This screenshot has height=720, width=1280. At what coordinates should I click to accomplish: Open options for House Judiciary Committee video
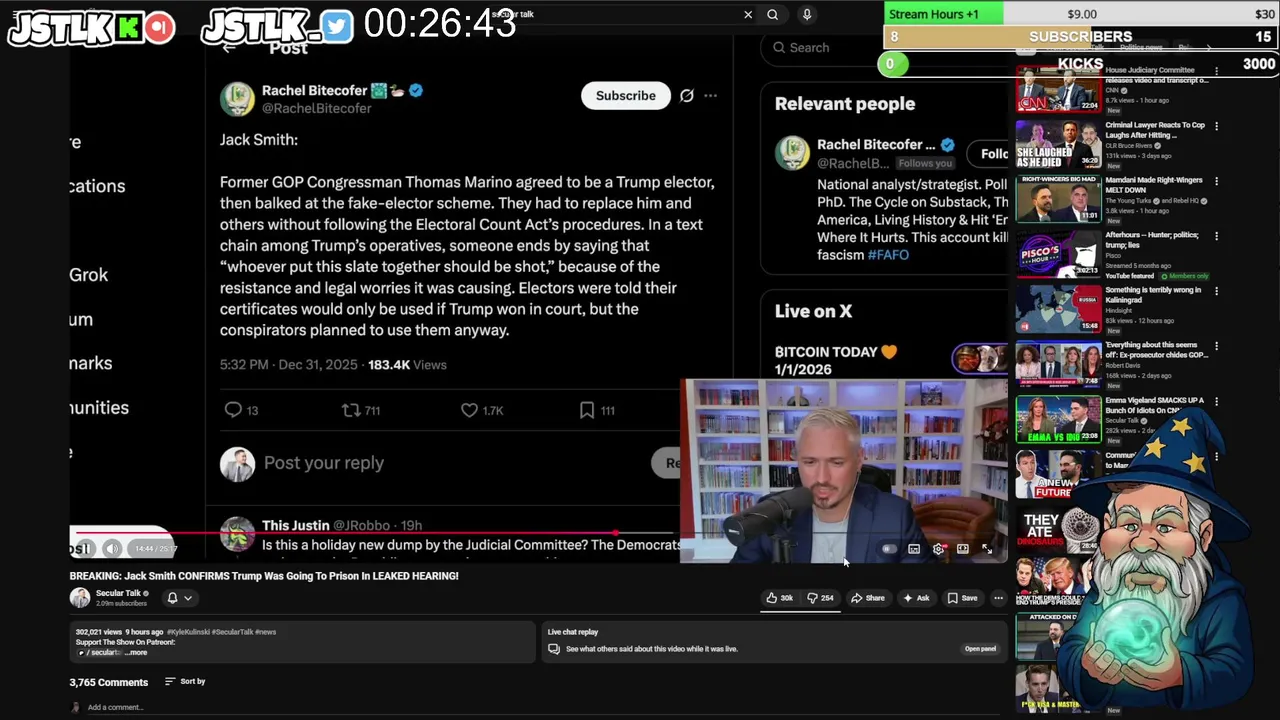coord(1216,72)
